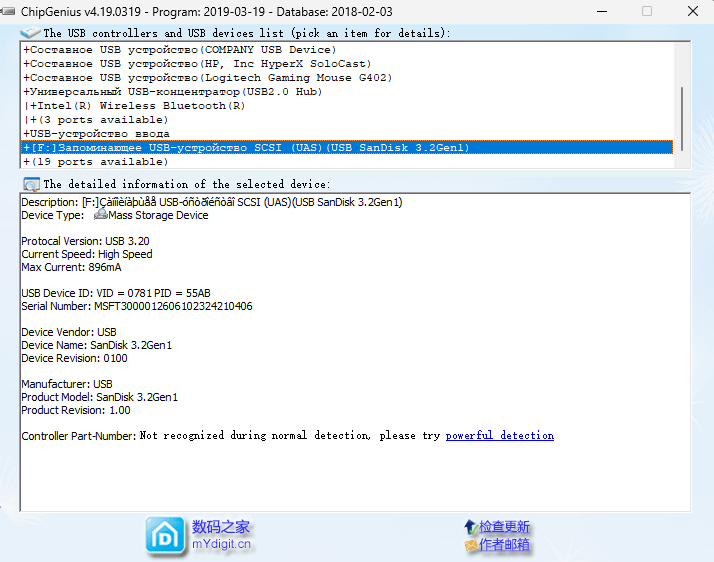
Task: Click the Device Vendor USB line
Action: pyautogui.click(x=69, y=332)
